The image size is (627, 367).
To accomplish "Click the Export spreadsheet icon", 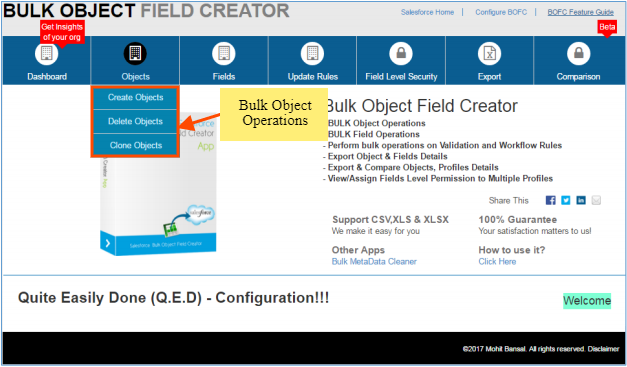I will click(x=489, y=53).
